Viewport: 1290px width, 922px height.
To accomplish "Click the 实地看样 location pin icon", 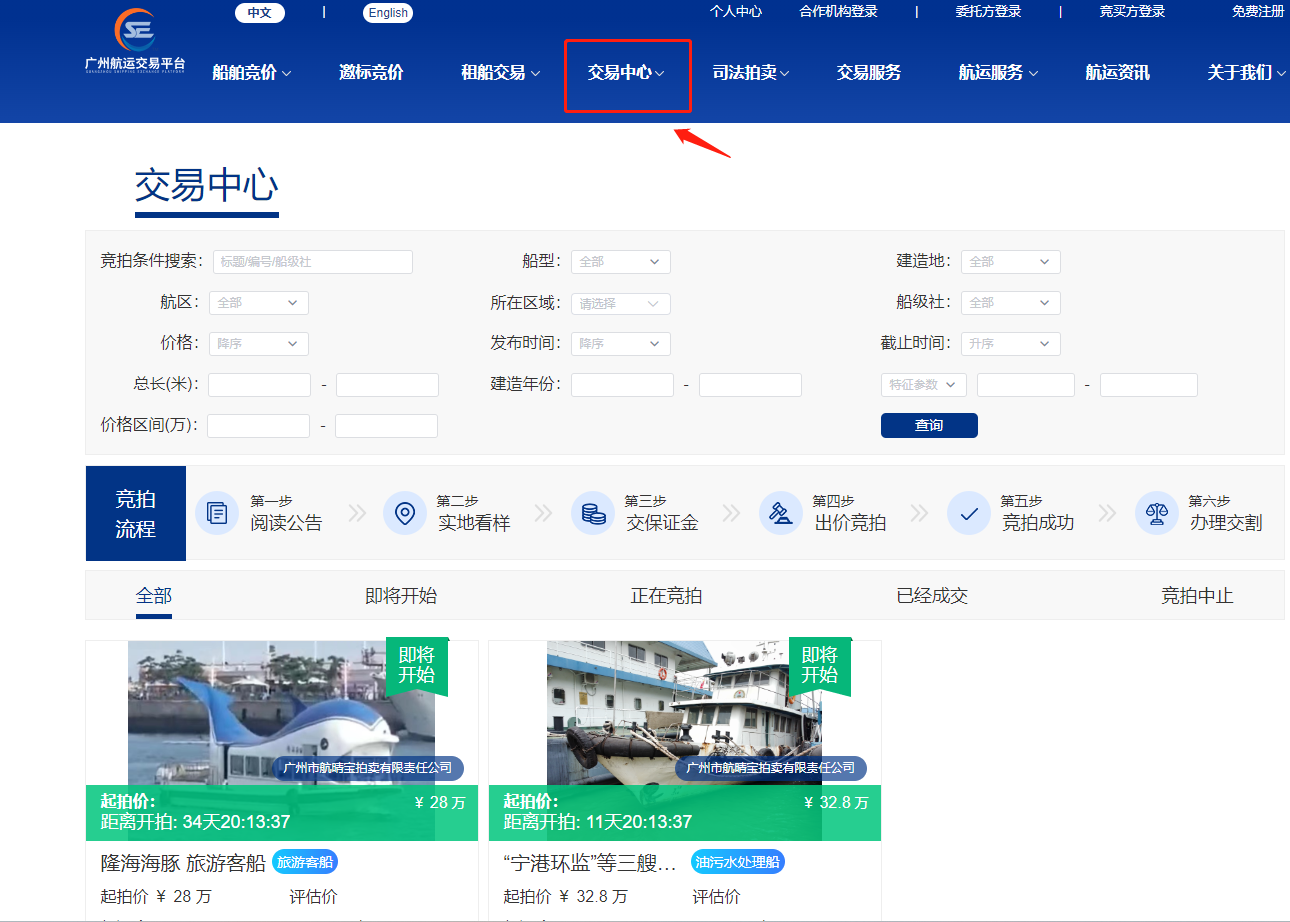I will click(x=404, y=513).
